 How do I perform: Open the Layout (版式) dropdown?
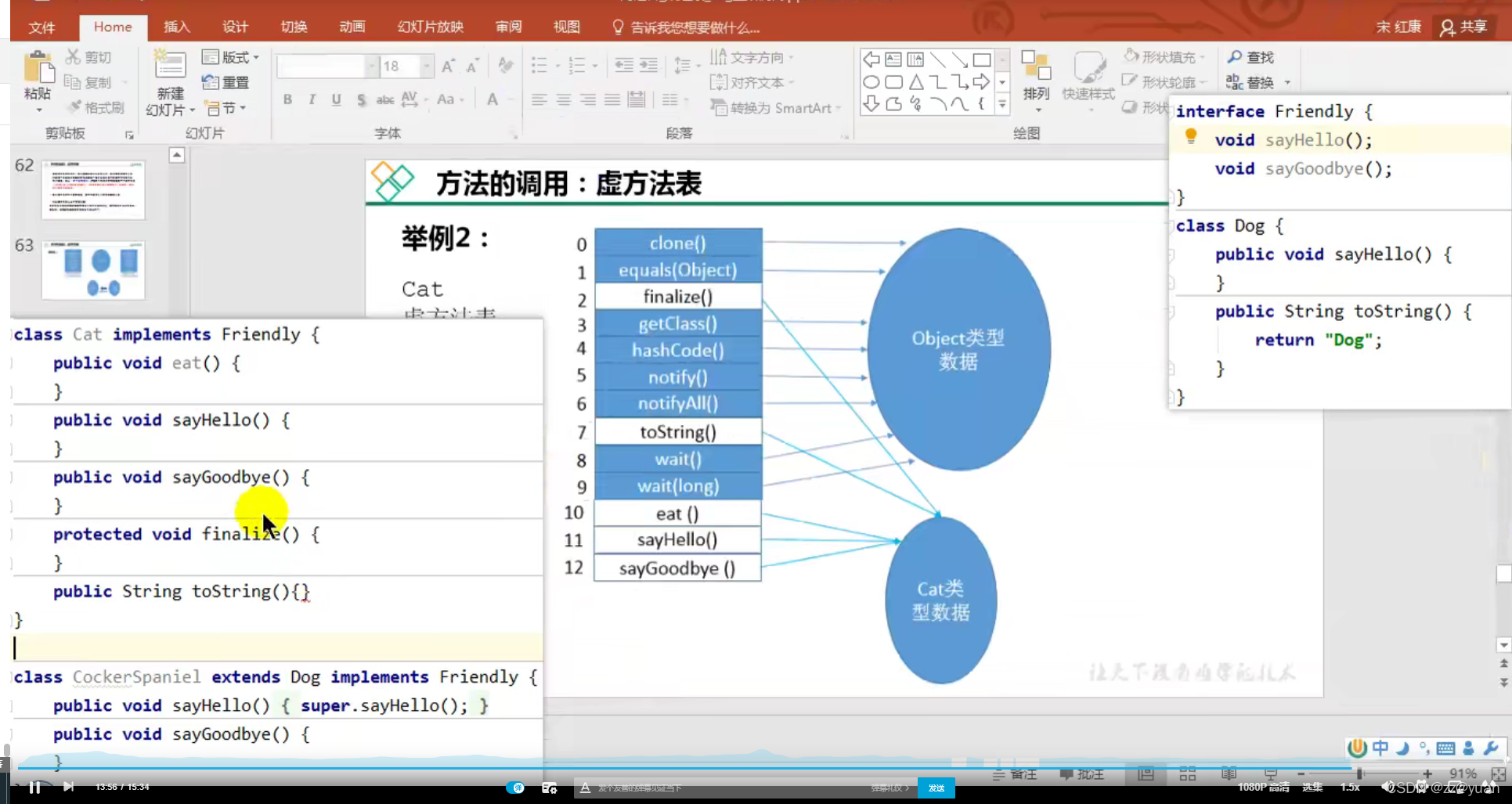[230, 57]
